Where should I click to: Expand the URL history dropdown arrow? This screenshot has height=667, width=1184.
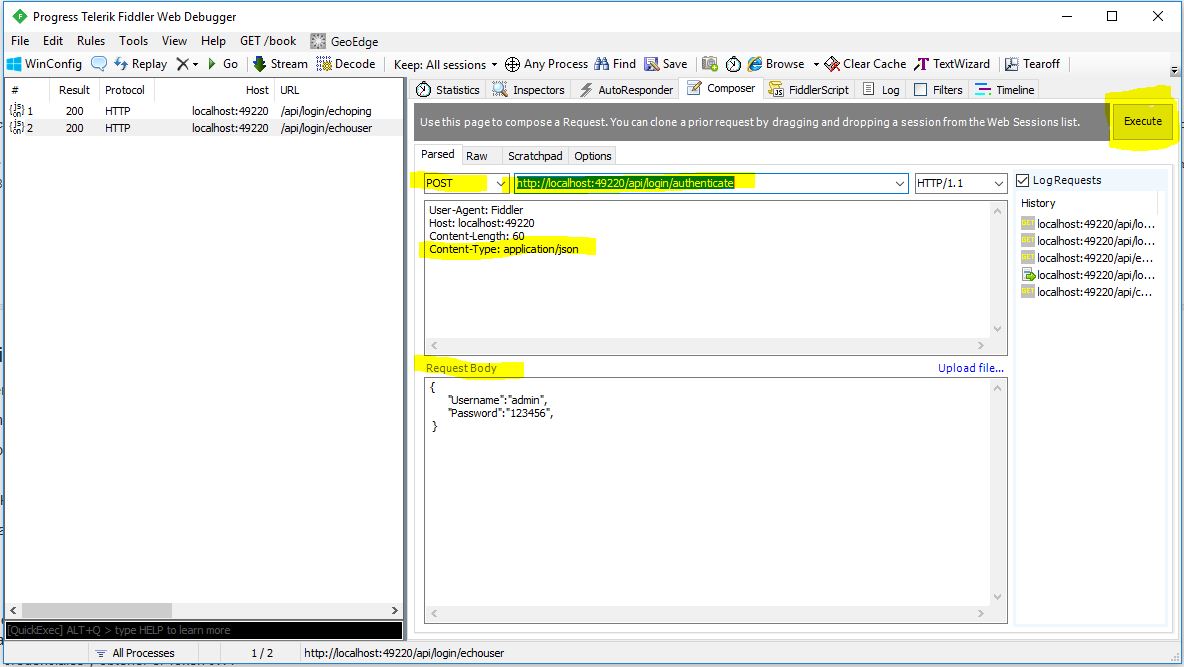[x=900, y=184]
